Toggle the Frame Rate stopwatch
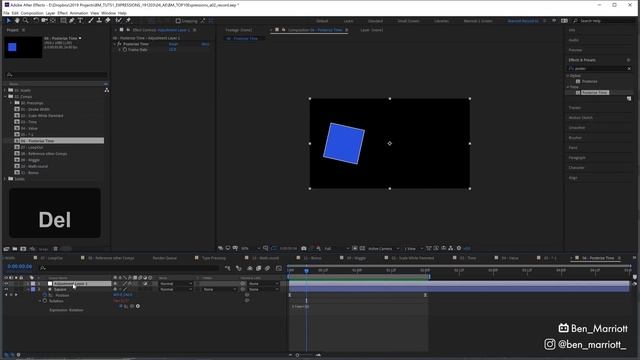640x360 pixels. (125, 50)
